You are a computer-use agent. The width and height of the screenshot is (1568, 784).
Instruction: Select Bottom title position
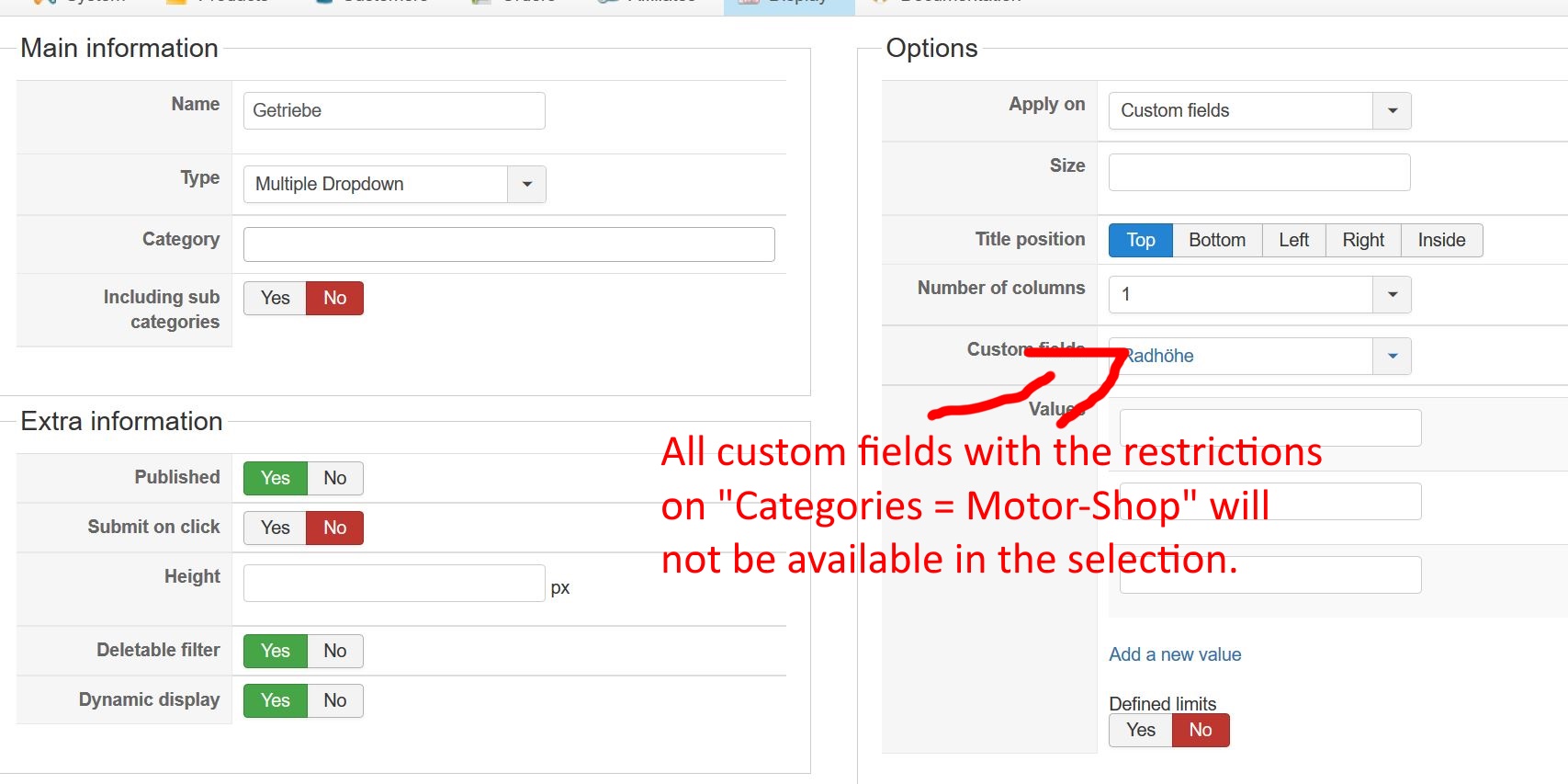point(1216,240)
